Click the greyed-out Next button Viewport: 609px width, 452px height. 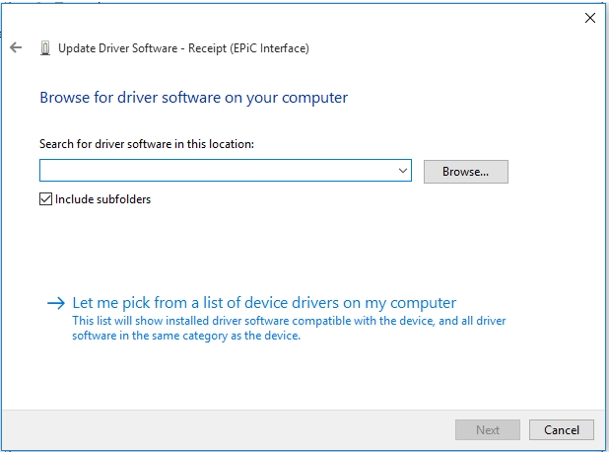(487, 430)
